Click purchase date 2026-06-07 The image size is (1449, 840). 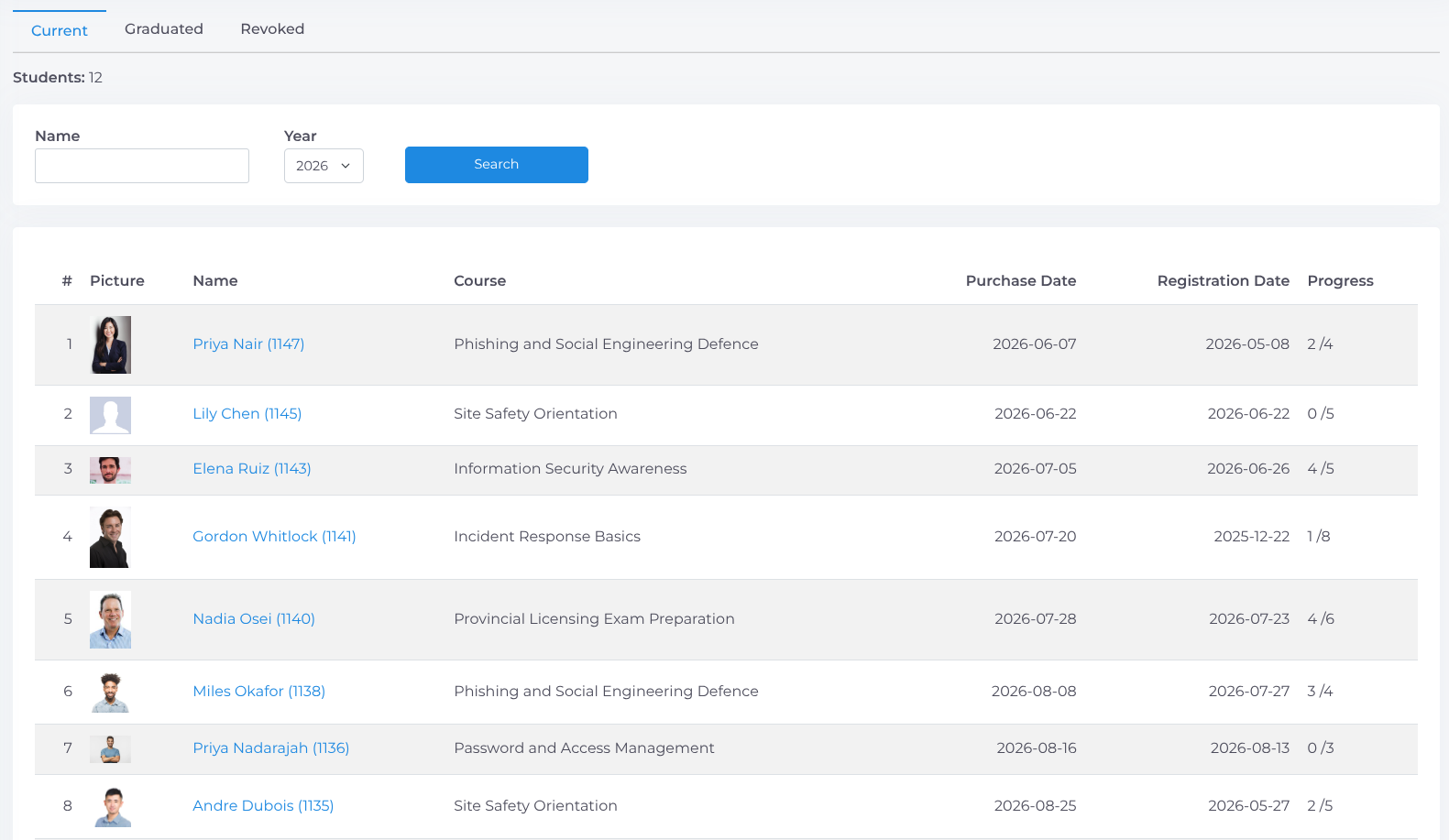tap(1035, 344)
